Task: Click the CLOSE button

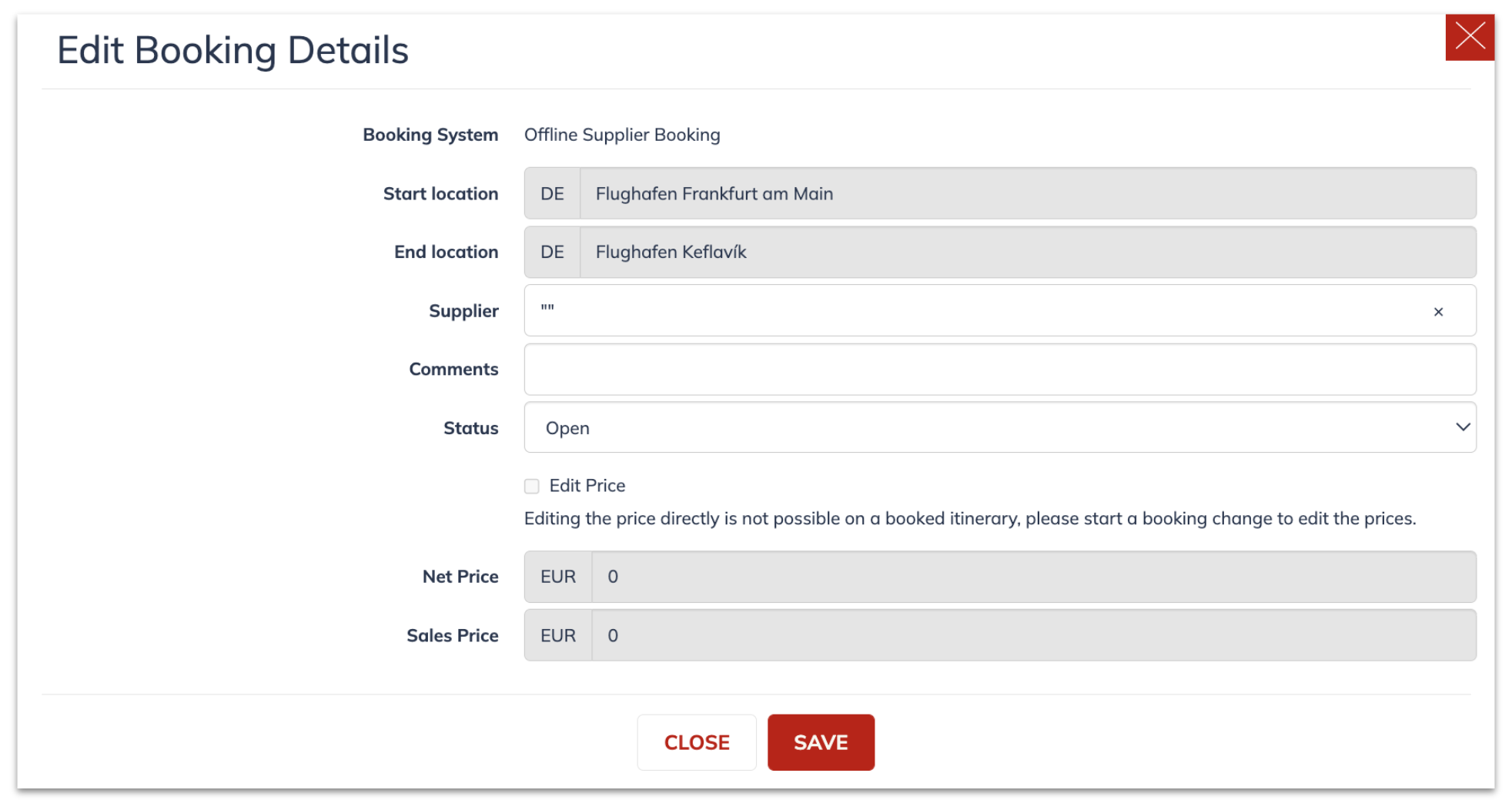Action: coord(696,742)
